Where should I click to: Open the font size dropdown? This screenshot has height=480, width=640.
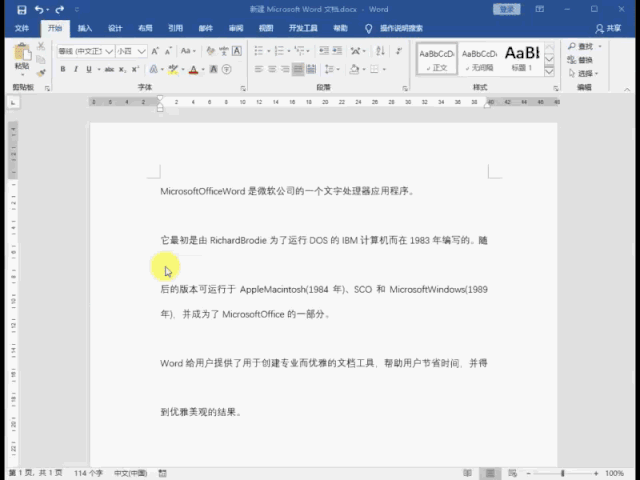point(141,51)
